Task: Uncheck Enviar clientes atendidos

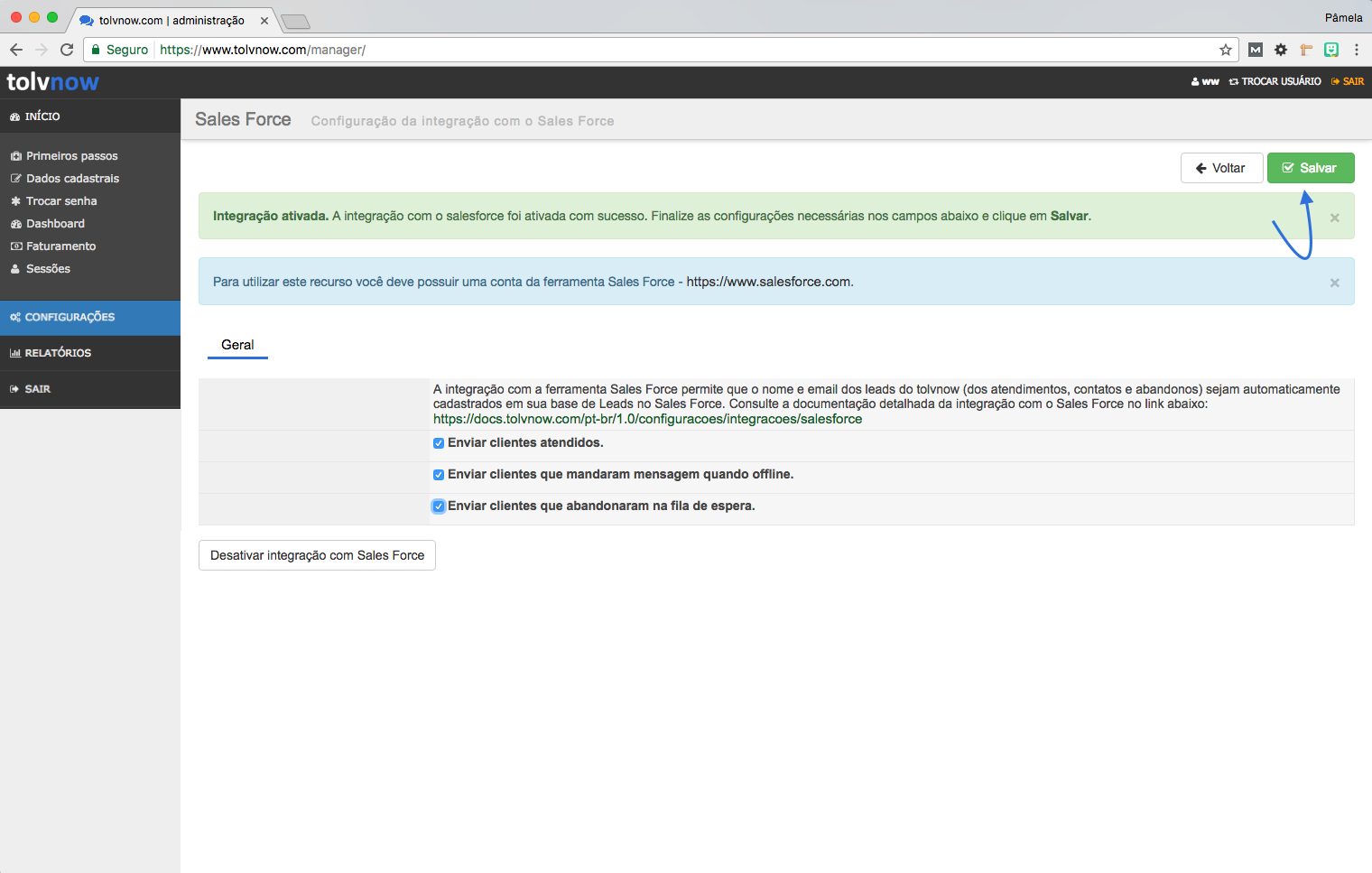Action: 439,443
